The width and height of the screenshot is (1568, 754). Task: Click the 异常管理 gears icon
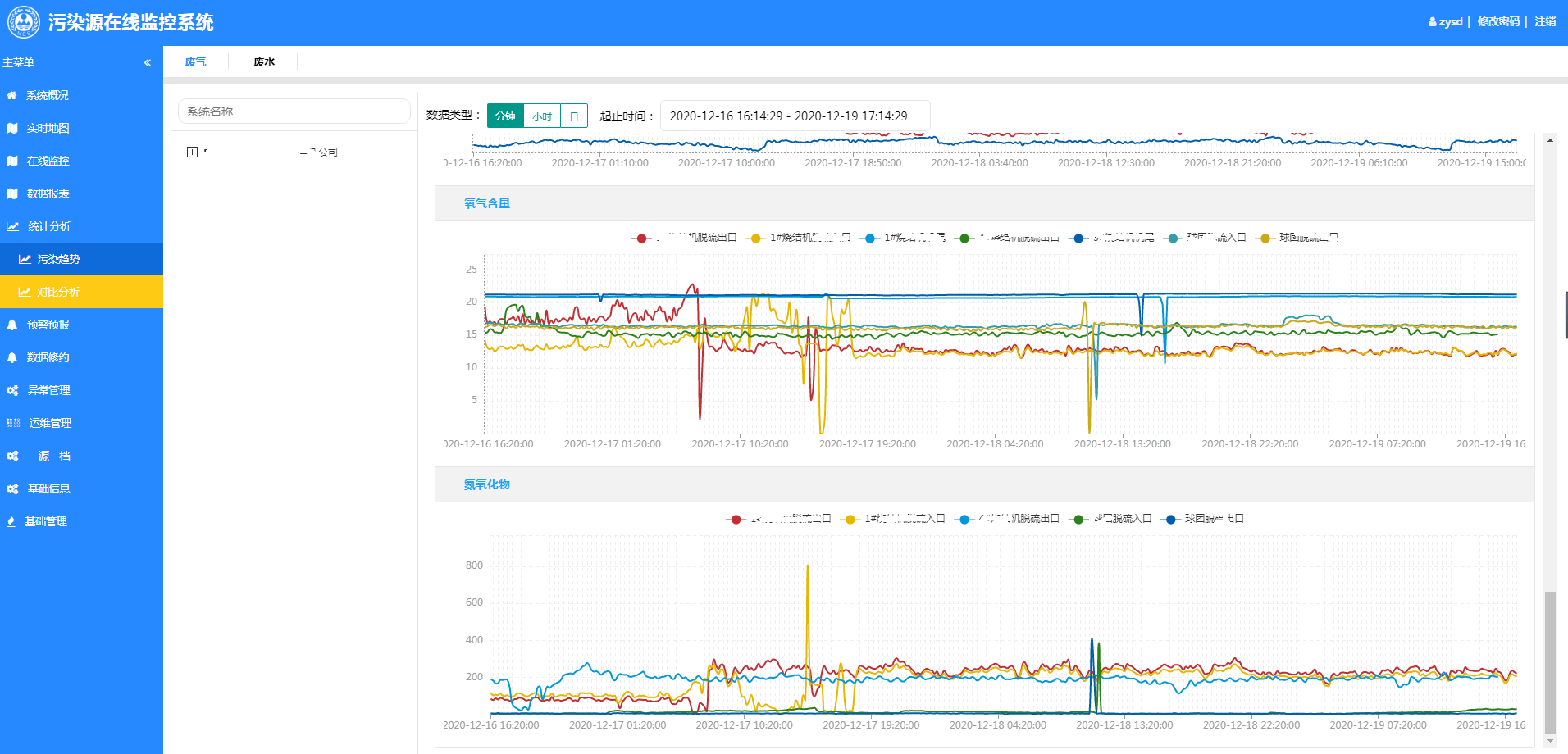[x=12, y=390]
